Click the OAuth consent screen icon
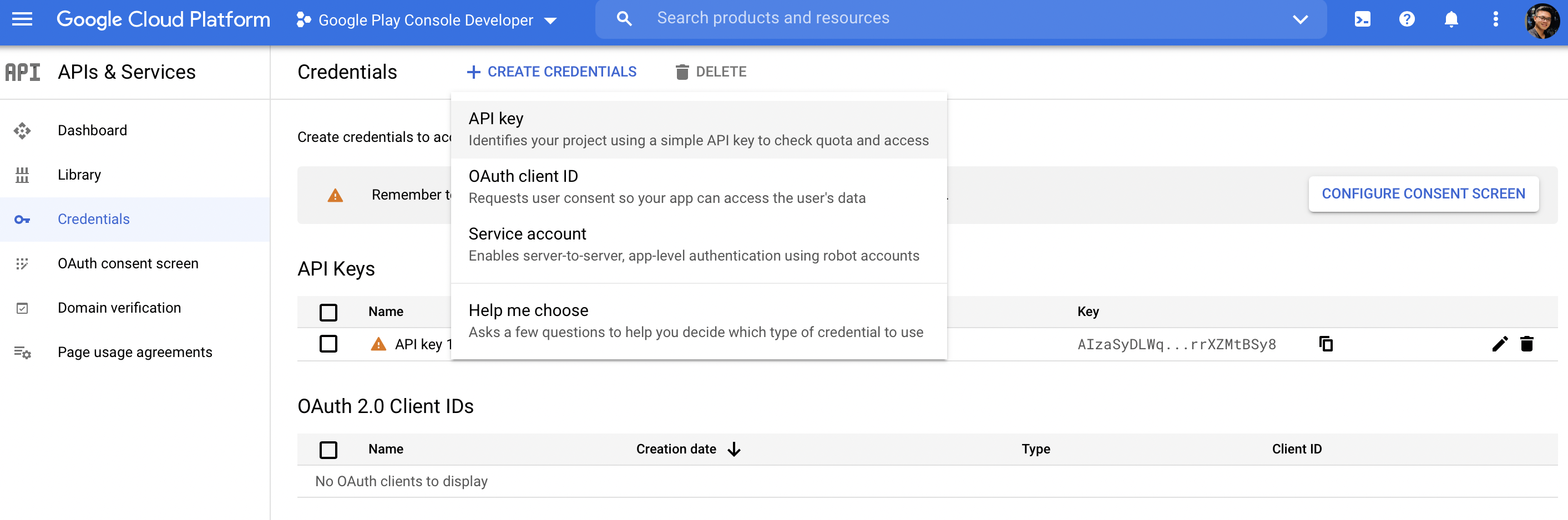 23,263
